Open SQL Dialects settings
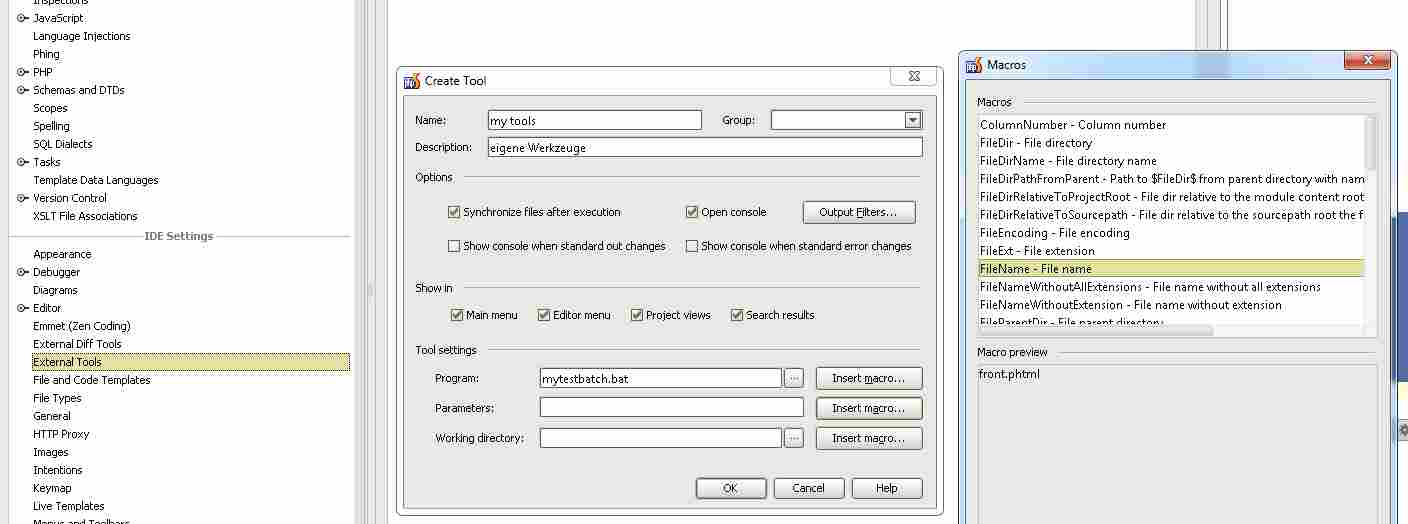 click(63, 144)
